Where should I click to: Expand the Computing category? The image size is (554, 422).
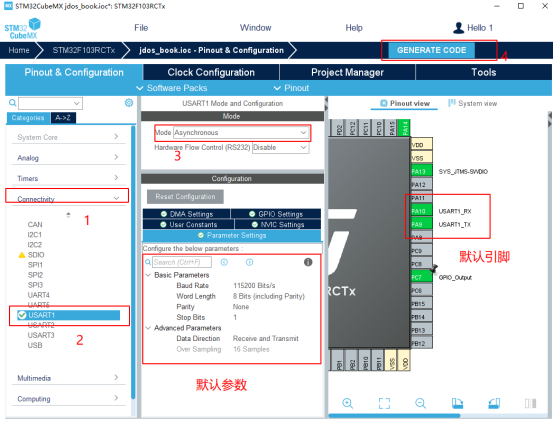click(x=68, y=399)
